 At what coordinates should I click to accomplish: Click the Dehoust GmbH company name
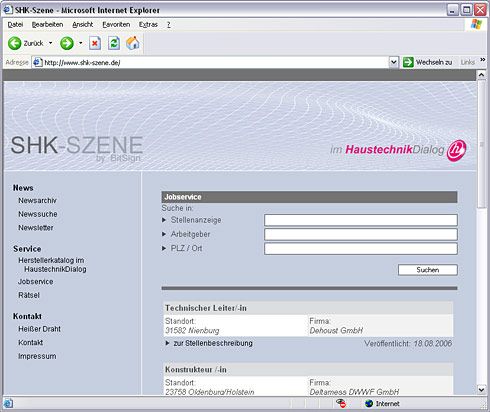336,330
